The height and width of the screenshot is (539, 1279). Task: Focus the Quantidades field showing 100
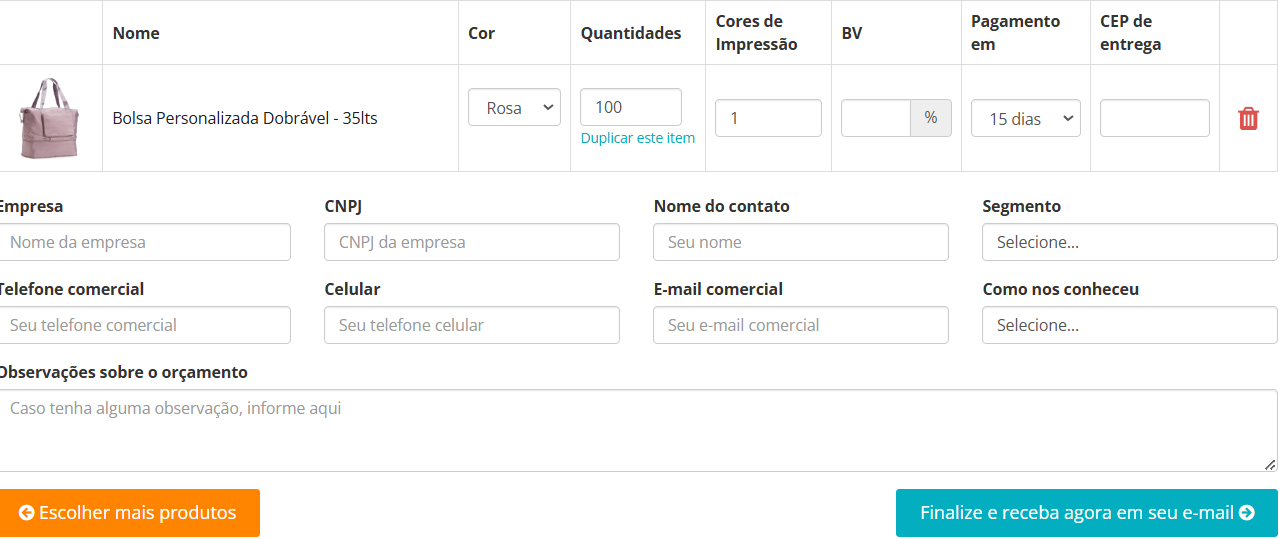(x=630, y=107)
